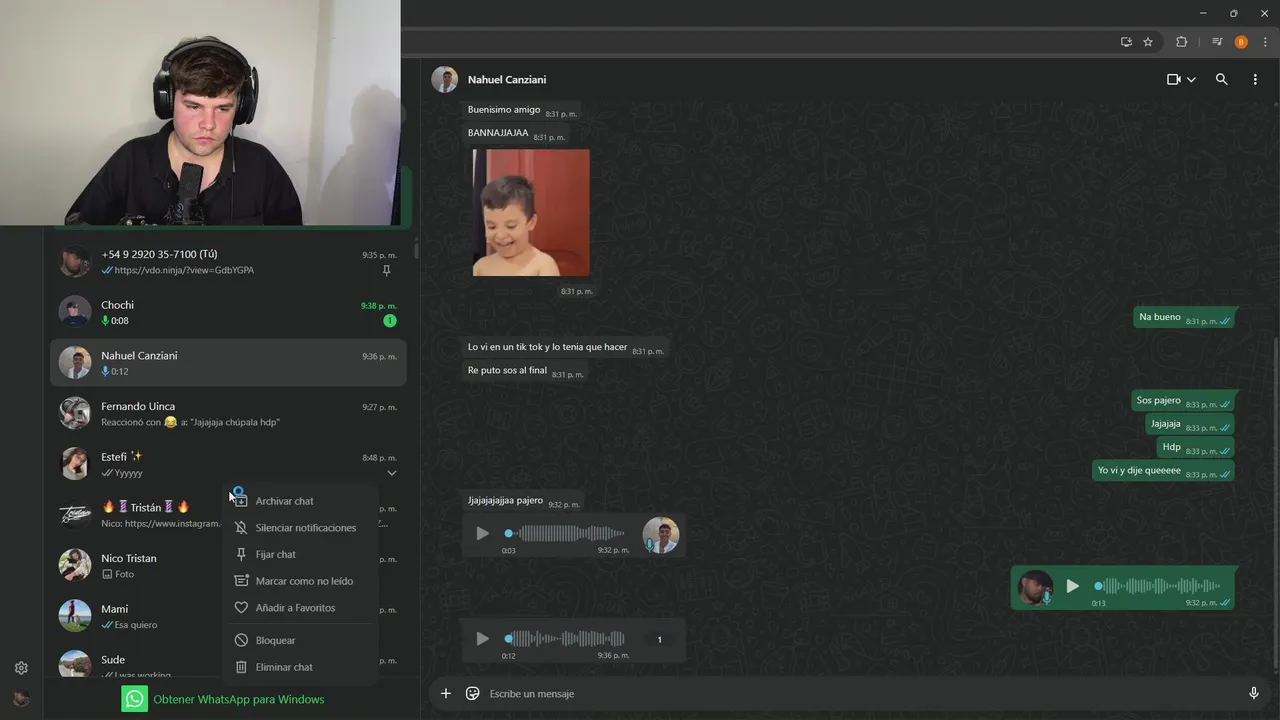Play the 0:12 voice message

482,639
